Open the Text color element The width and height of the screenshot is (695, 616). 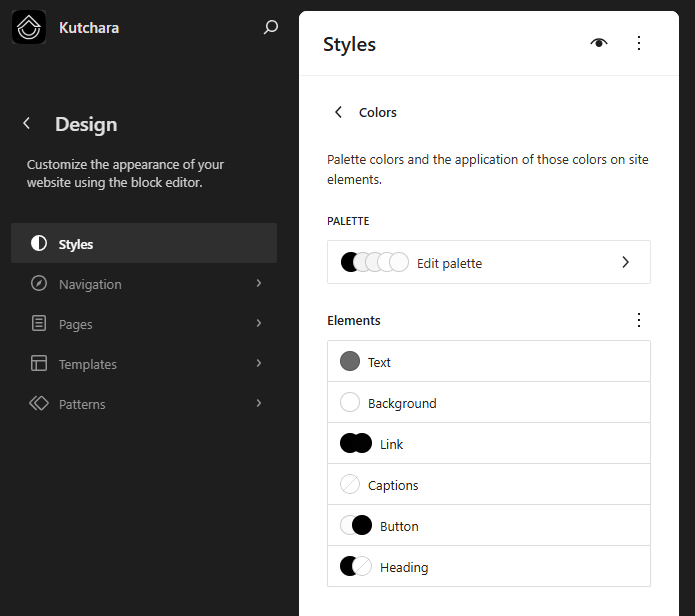489,361
